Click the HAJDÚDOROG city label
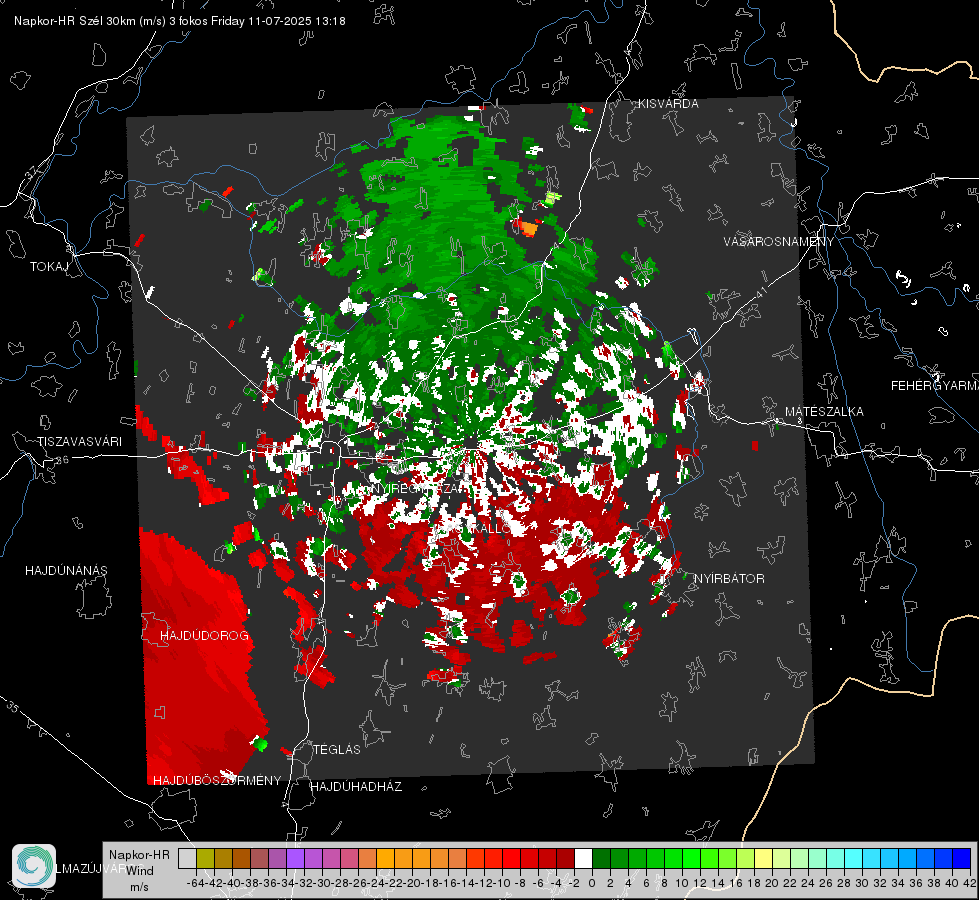979x900 pixels. [x=204, y=636]
